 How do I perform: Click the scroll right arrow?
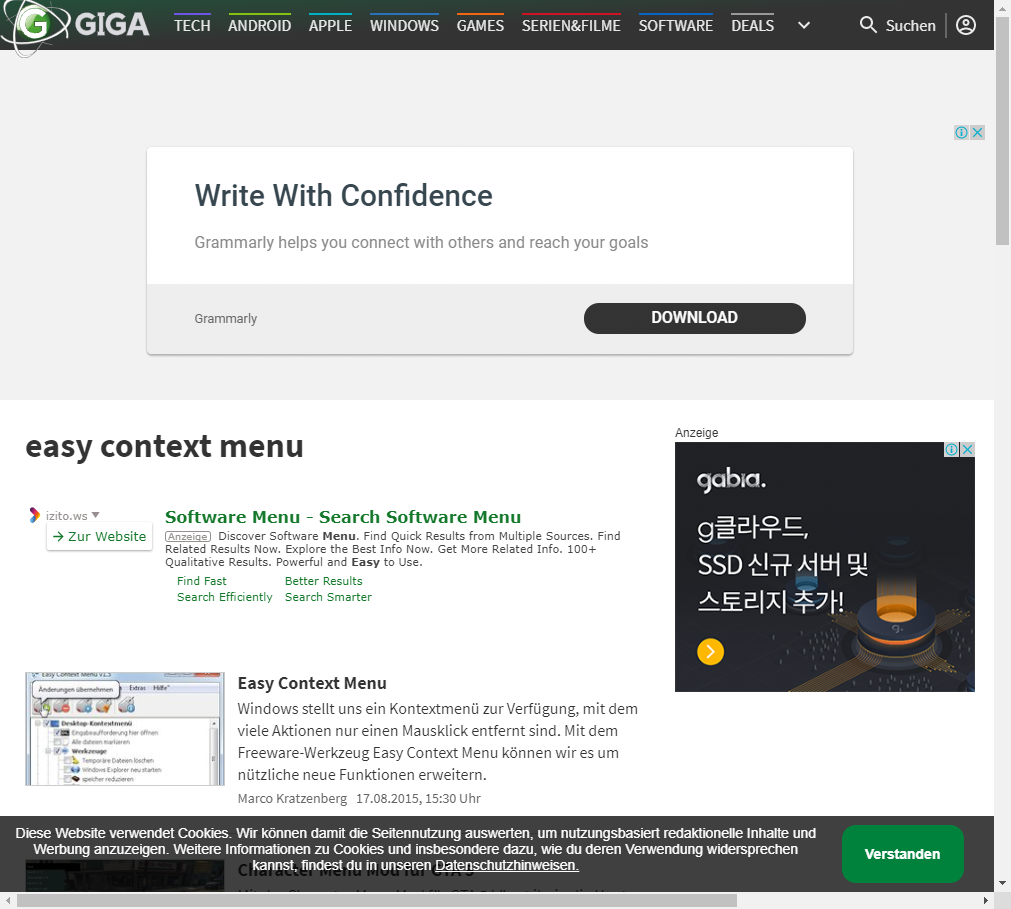[x=985, y=900]
